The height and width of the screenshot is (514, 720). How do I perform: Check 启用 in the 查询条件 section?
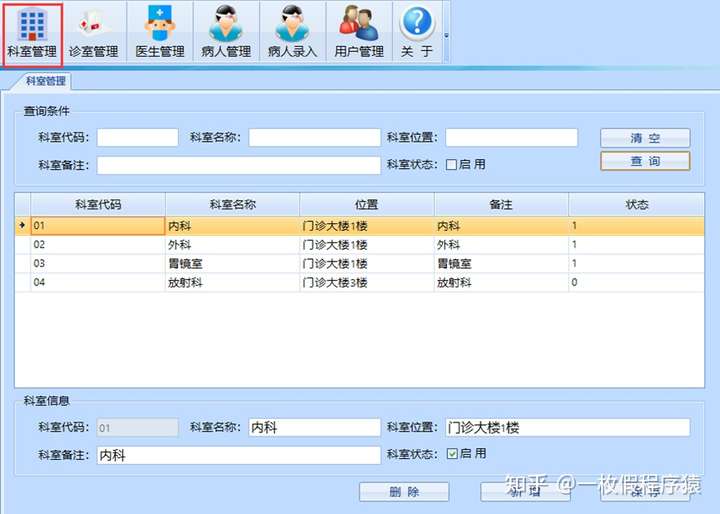coord(451,164)
